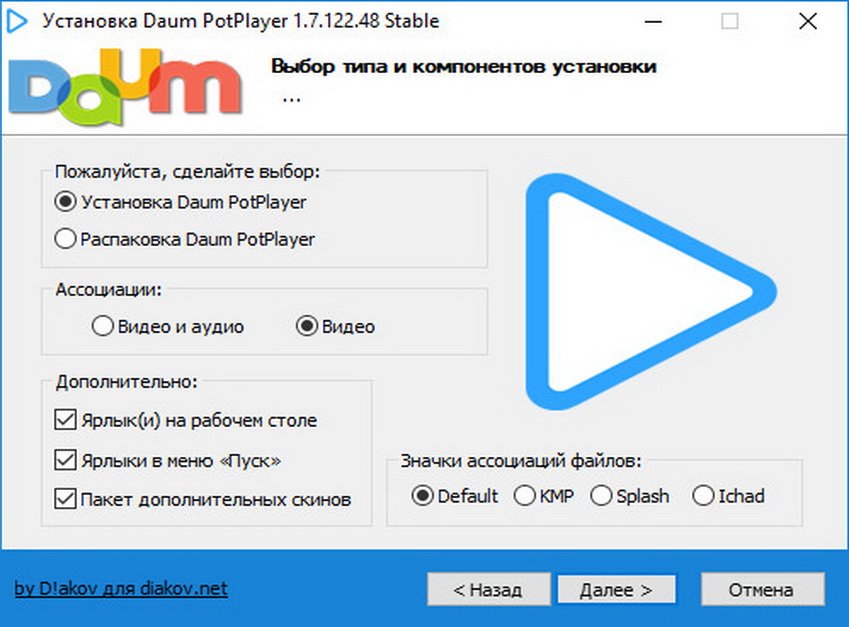Close the installer window
The height and width of the screenshot is (627, 849).
point(808,22)
